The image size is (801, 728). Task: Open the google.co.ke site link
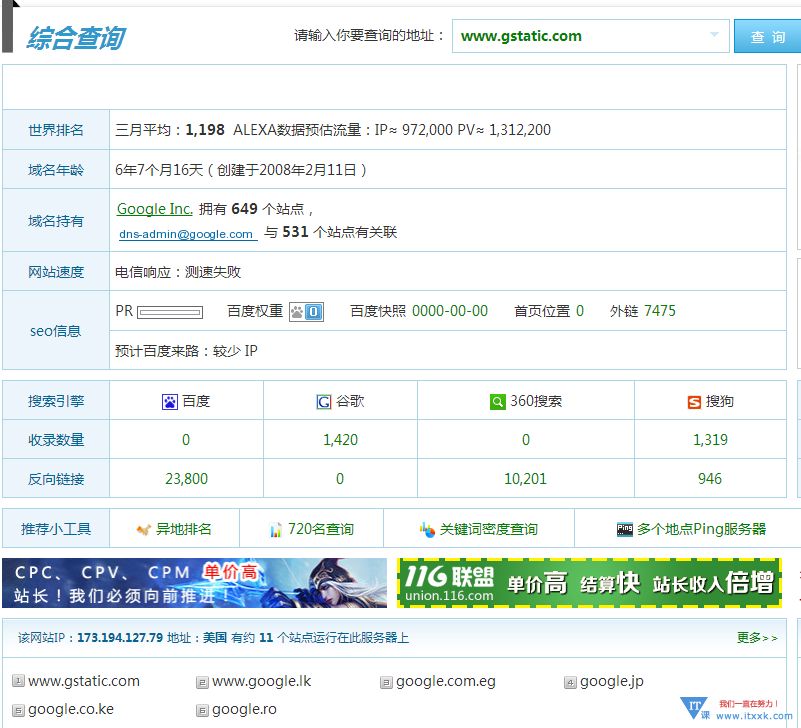(71, 709)
